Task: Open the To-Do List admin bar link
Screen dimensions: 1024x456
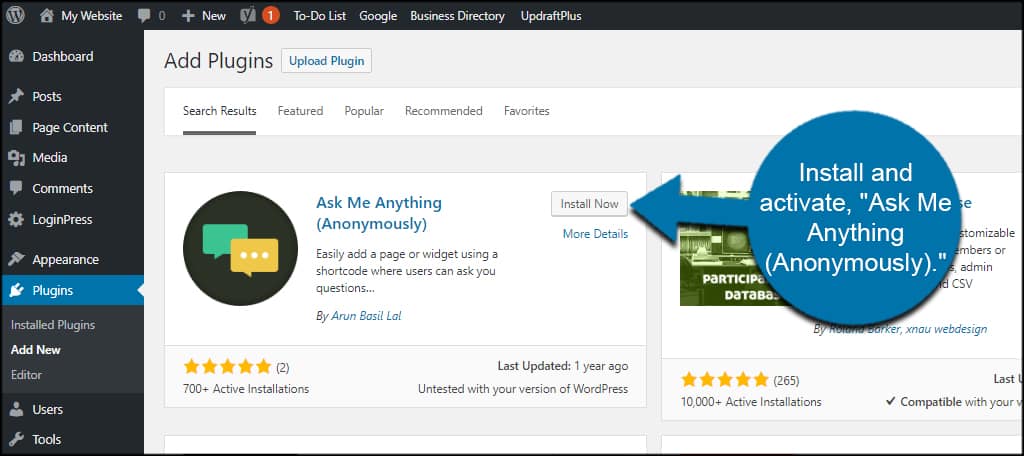Action: (x=319, y=16)
